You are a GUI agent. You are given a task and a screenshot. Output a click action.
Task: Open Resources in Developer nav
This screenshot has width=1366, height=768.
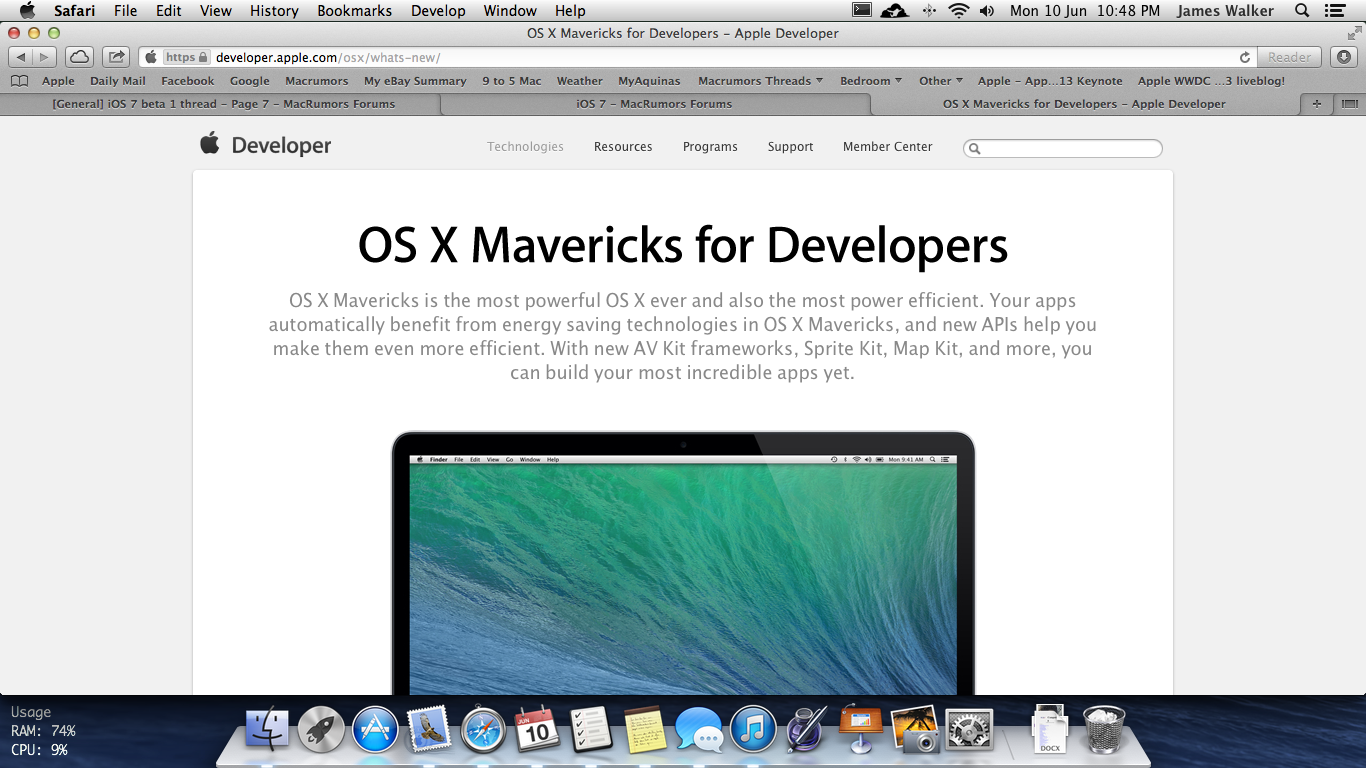coord(623,146)
